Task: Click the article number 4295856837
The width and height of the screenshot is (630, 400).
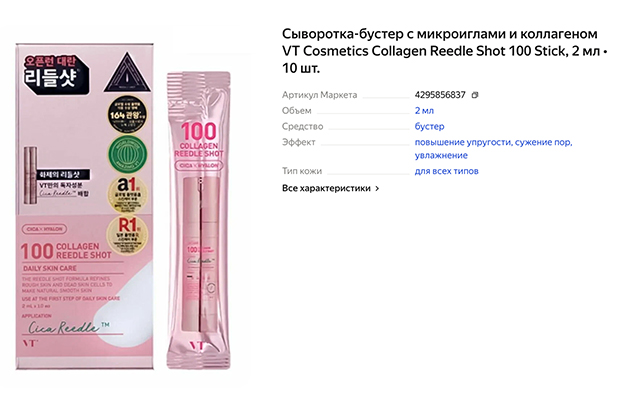Action: 440,95
